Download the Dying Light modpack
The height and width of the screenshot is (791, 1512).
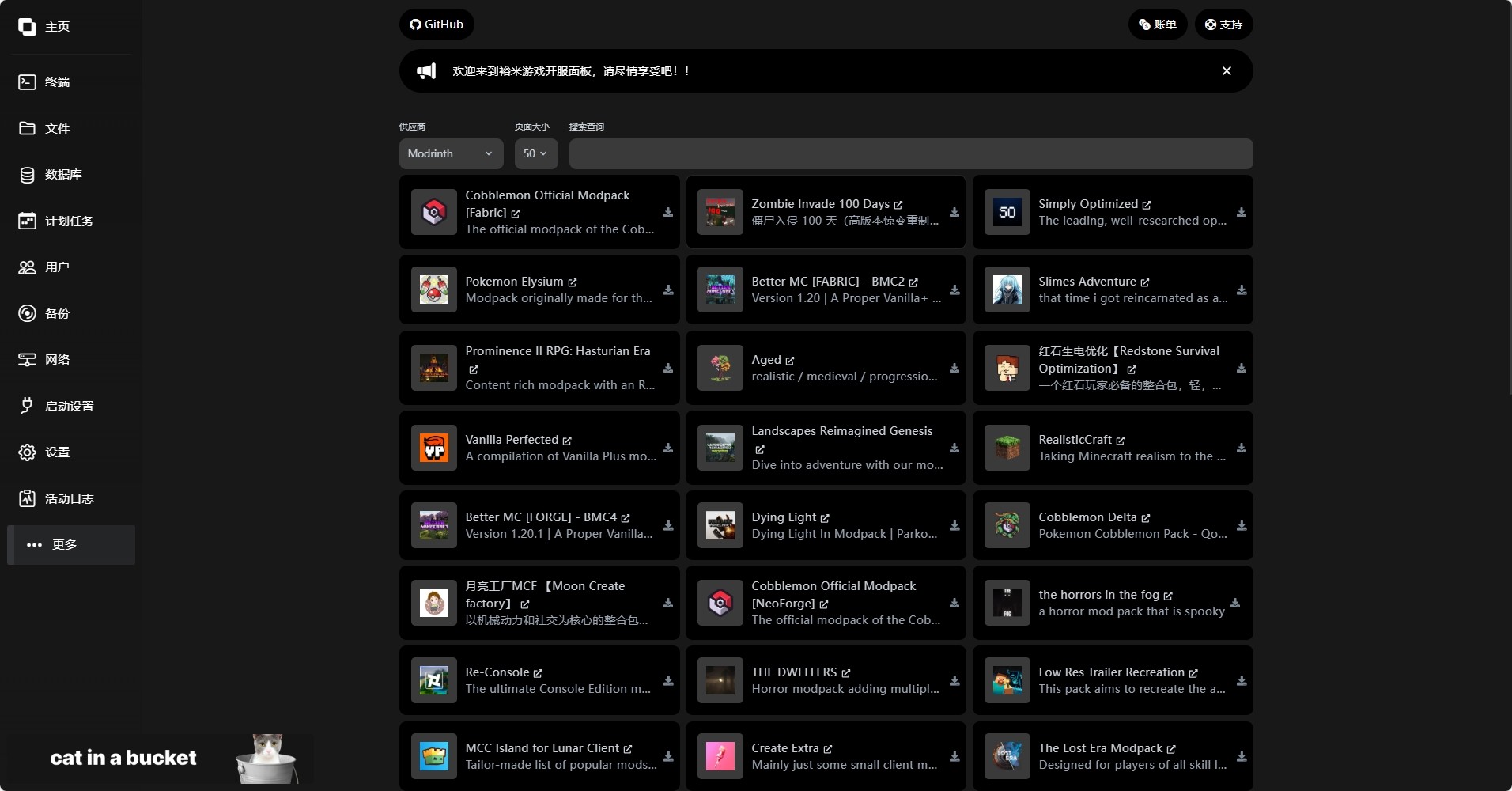(x=954, y=525)
